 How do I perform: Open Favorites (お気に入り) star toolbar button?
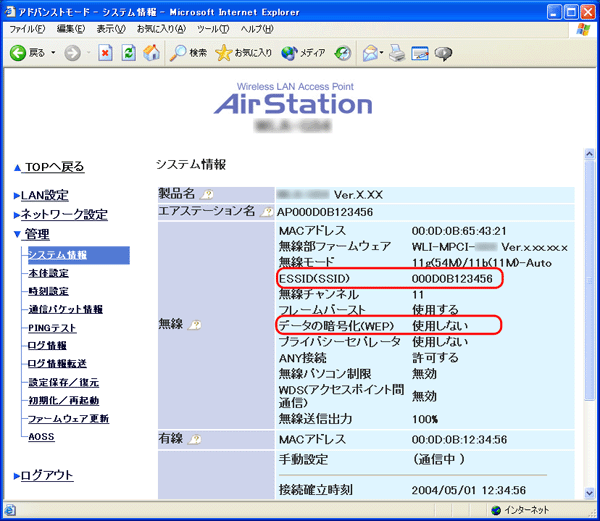click(x=243, y=53)
